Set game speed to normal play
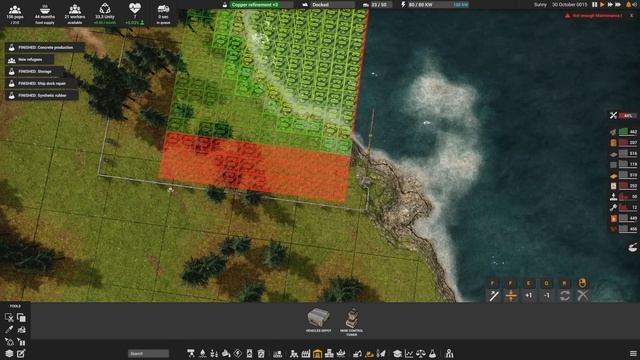This screenshot has width=640, height=360. tap(602, 4)
